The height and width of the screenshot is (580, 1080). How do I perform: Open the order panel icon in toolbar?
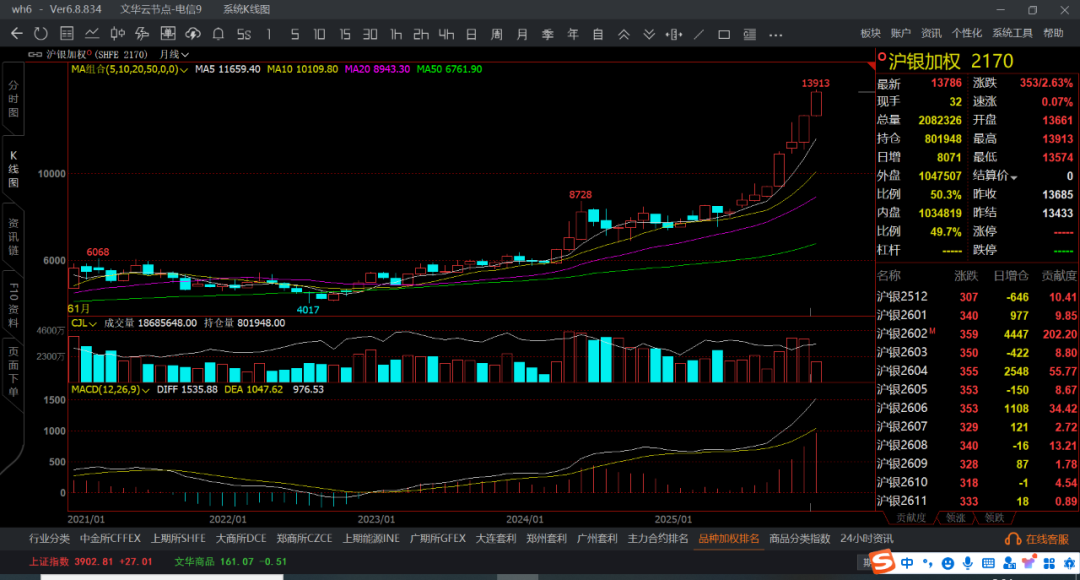pyautogui.click(x=167, y=34)
